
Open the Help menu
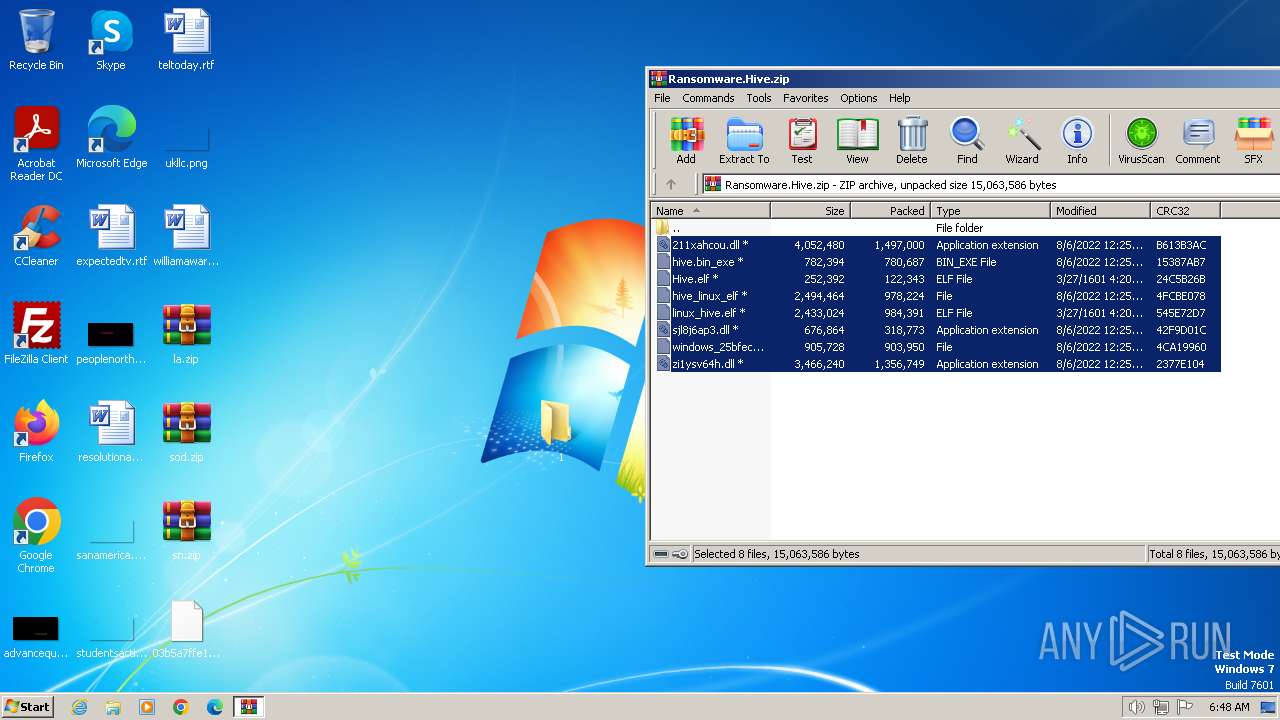[900, 98]
